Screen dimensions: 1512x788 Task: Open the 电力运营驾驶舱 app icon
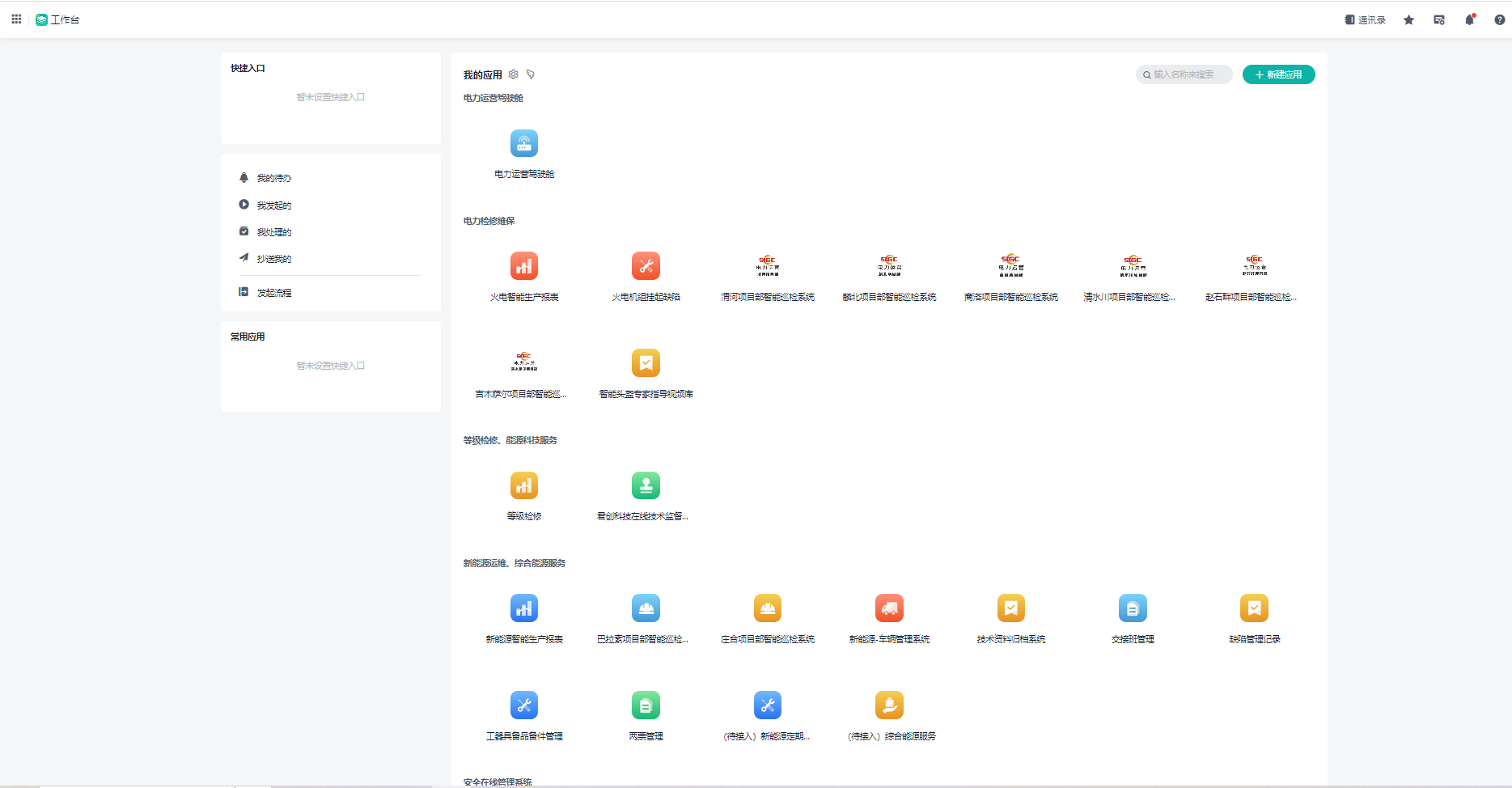pos(523,144)
